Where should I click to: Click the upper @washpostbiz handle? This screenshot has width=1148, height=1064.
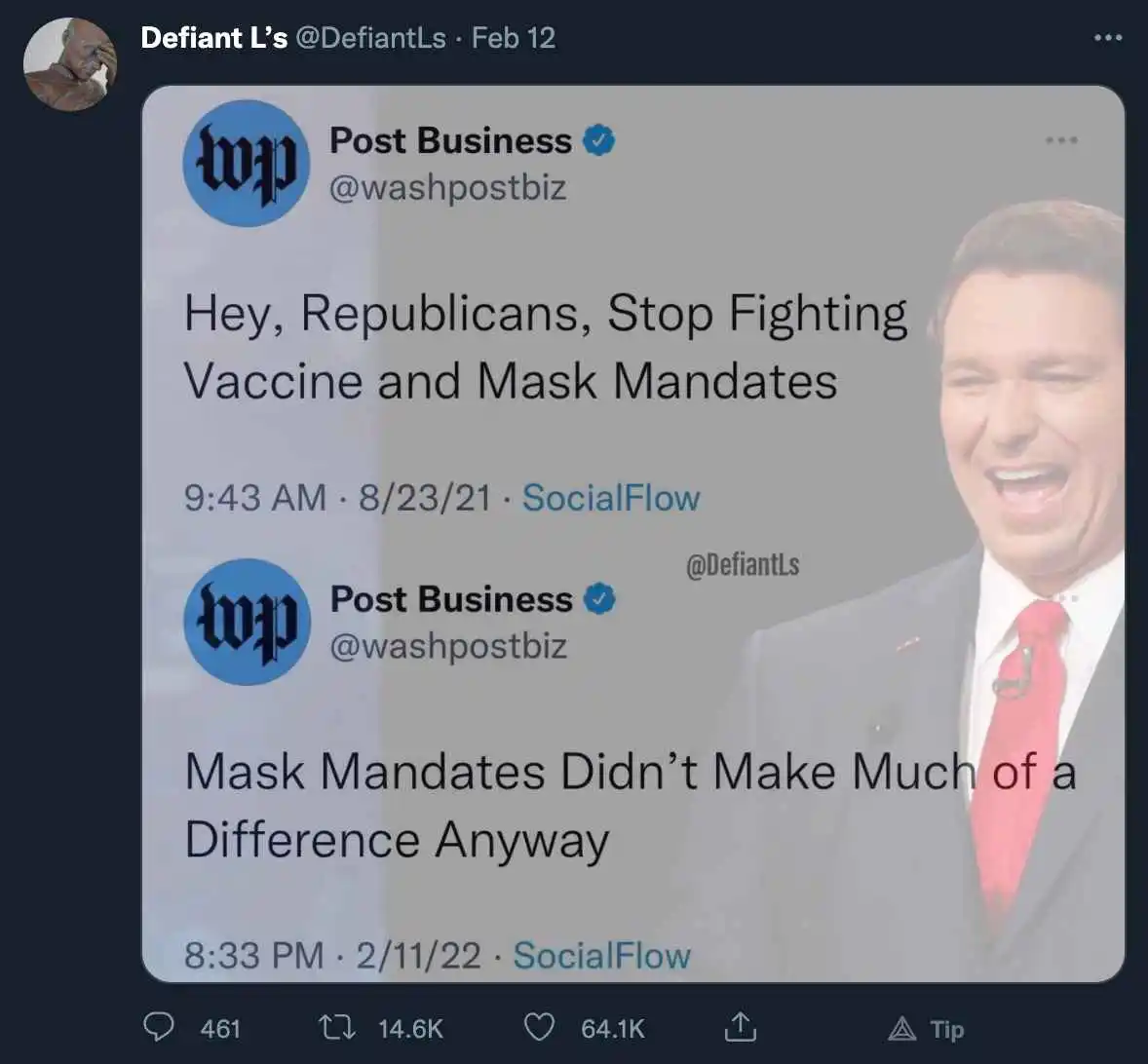pos(448,187)
